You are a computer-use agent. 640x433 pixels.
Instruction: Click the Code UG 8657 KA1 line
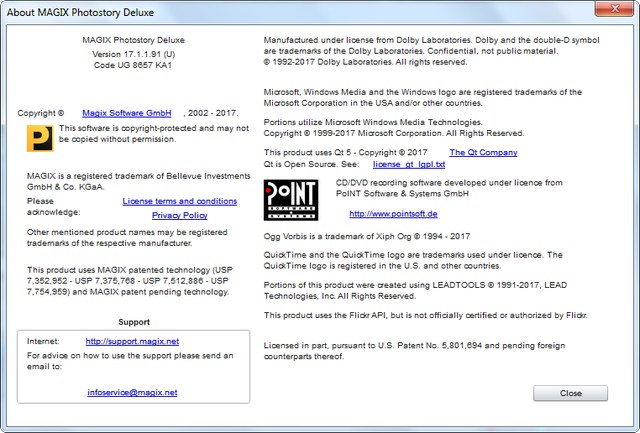click(x=133, y=64)
